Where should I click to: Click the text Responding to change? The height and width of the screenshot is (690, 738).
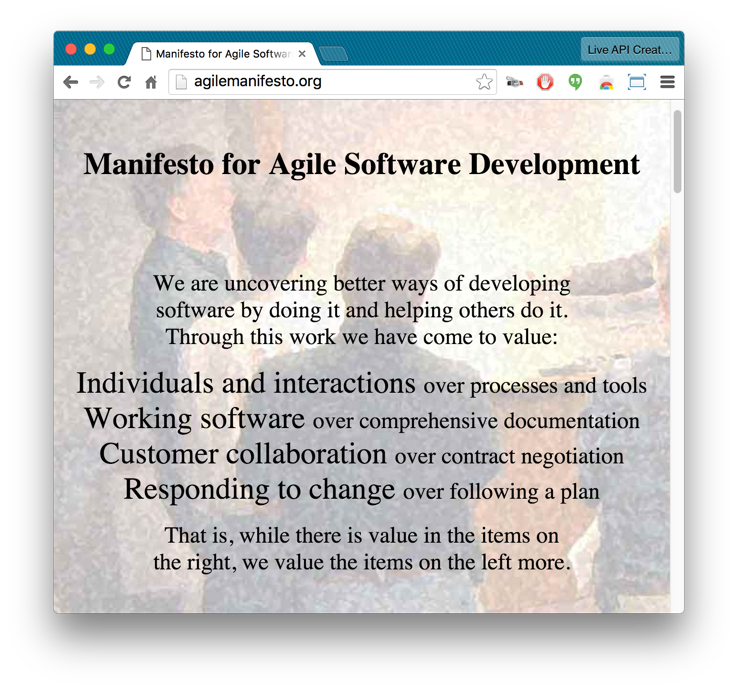point(259,489)
